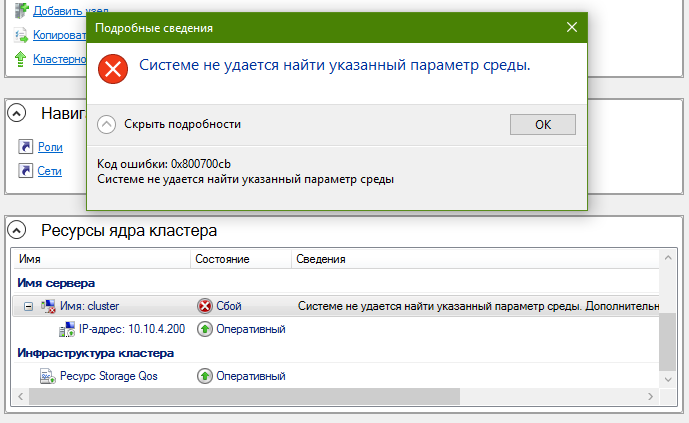Click the horizontal scrollbar left arrow

(21, 396)
